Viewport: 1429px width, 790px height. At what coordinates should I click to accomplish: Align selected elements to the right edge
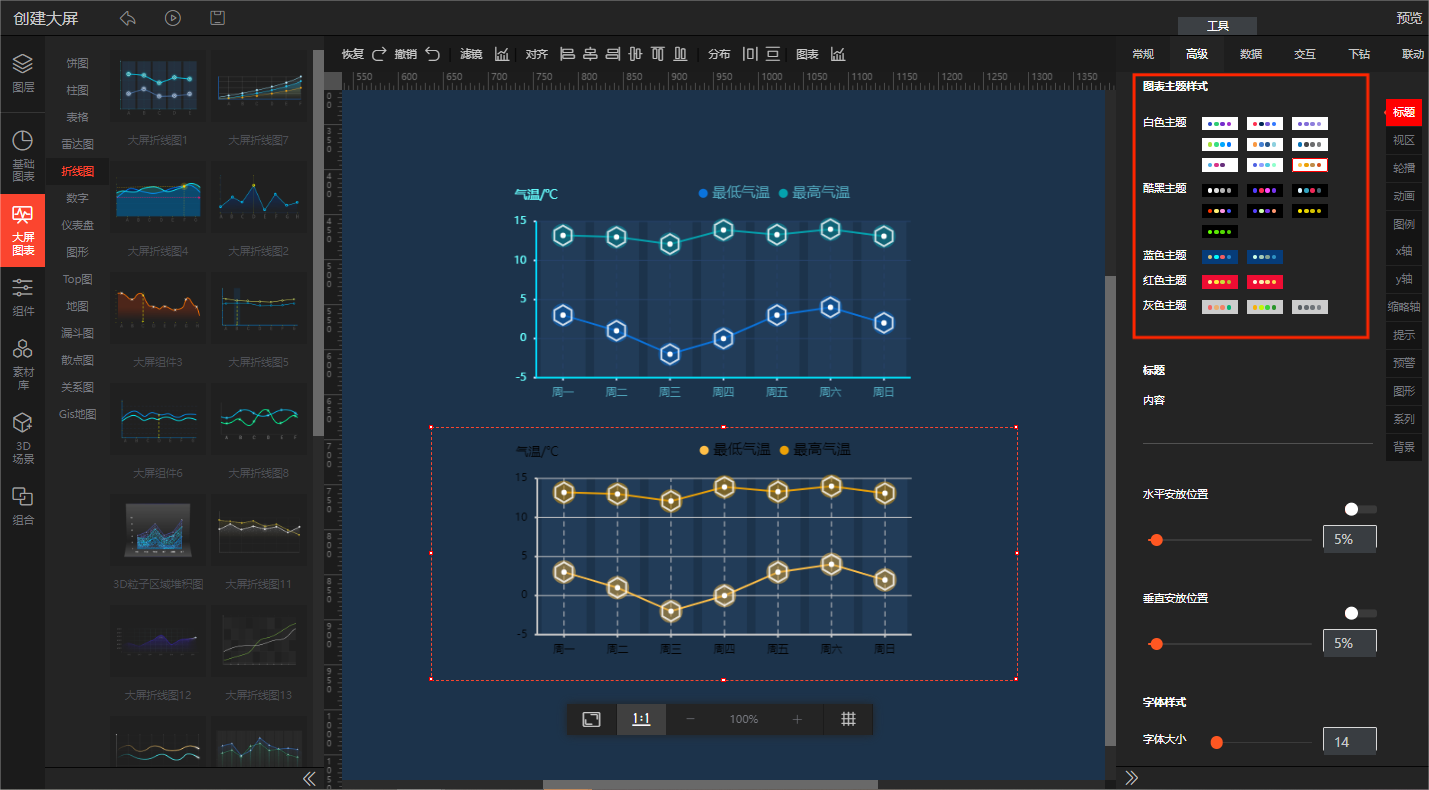(613, 54)
